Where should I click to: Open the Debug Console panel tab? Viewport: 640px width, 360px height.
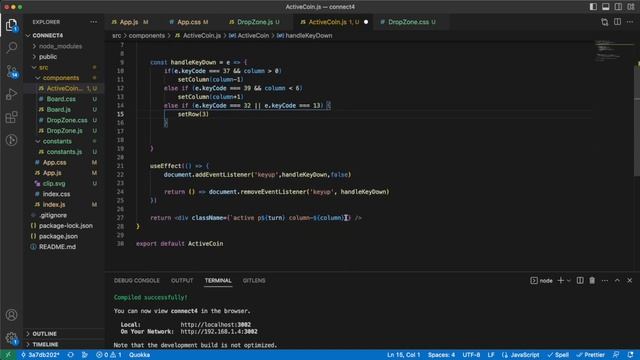click(x=137, y=280)
